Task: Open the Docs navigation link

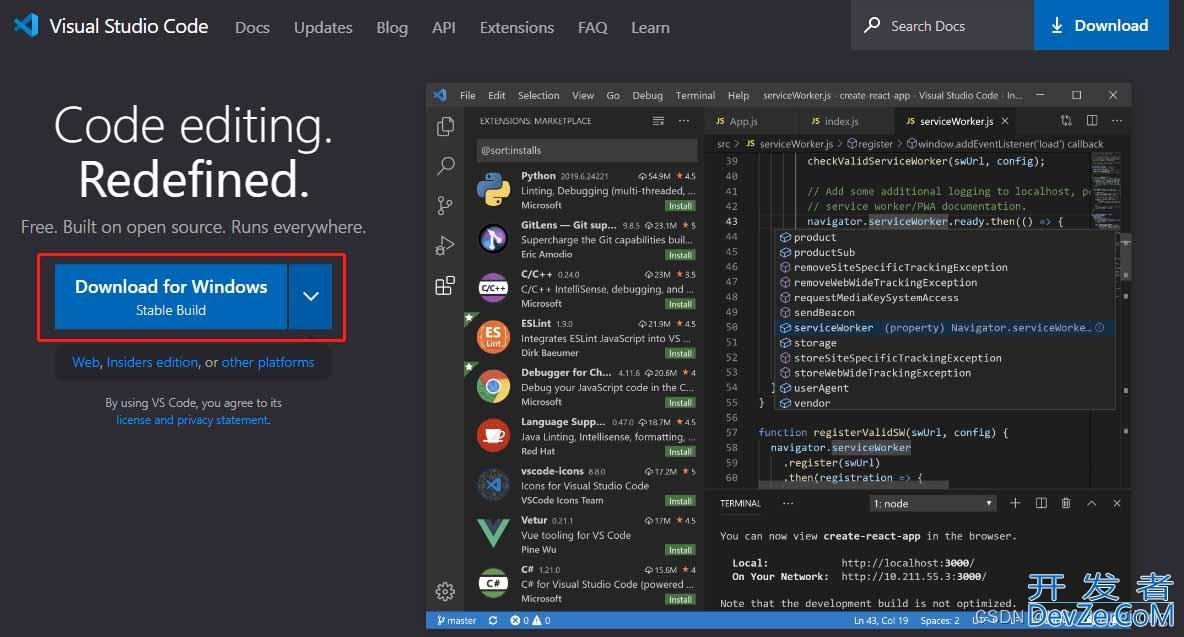Action: 252,27
